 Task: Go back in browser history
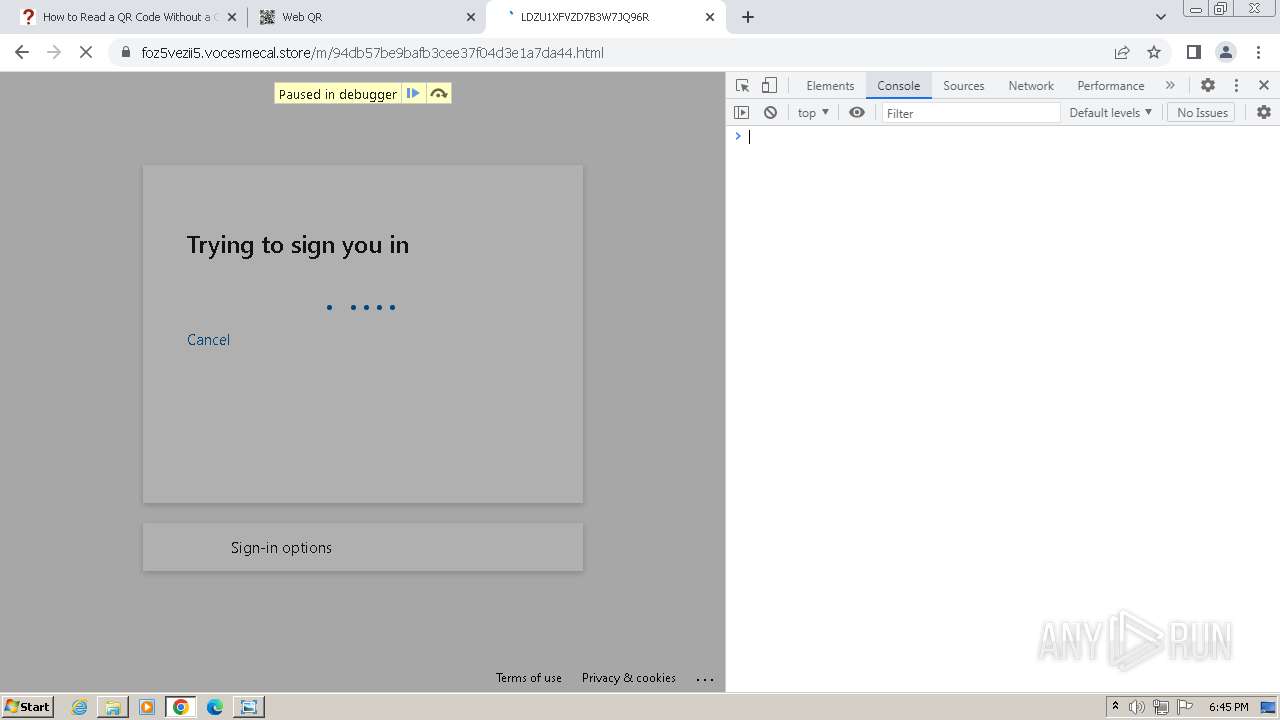pos(22,52)
